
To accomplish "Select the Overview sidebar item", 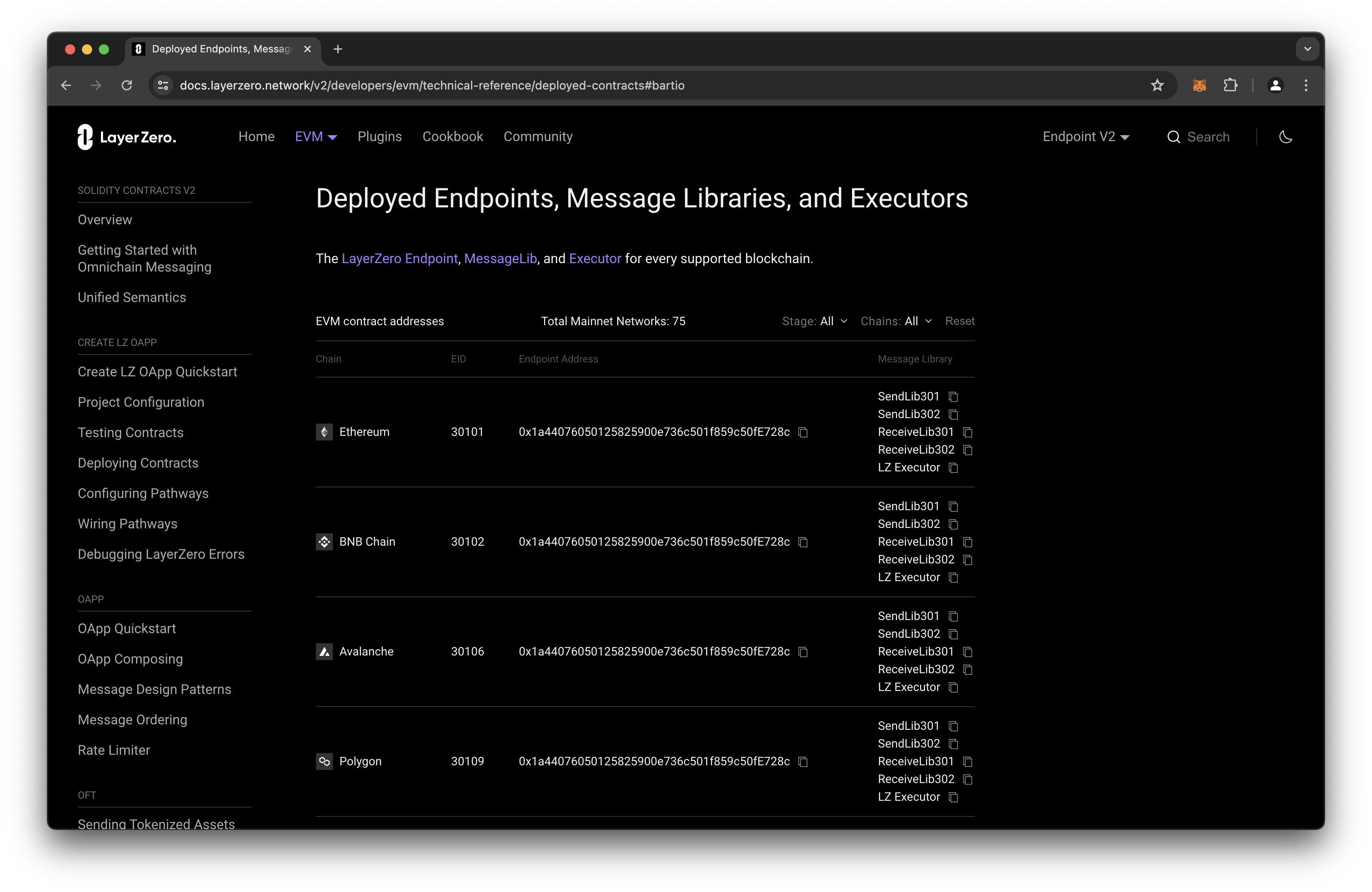I will [x=105, y=220].
